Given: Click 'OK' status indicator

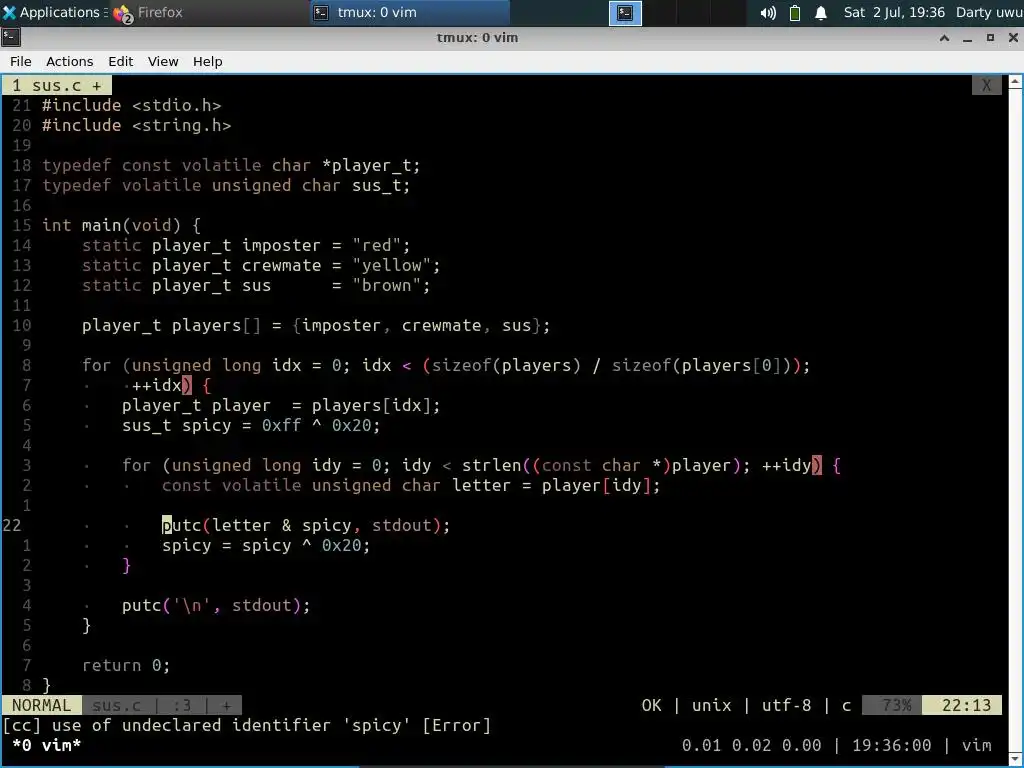Looking at the screenshot, I should (x=651, y=705).
